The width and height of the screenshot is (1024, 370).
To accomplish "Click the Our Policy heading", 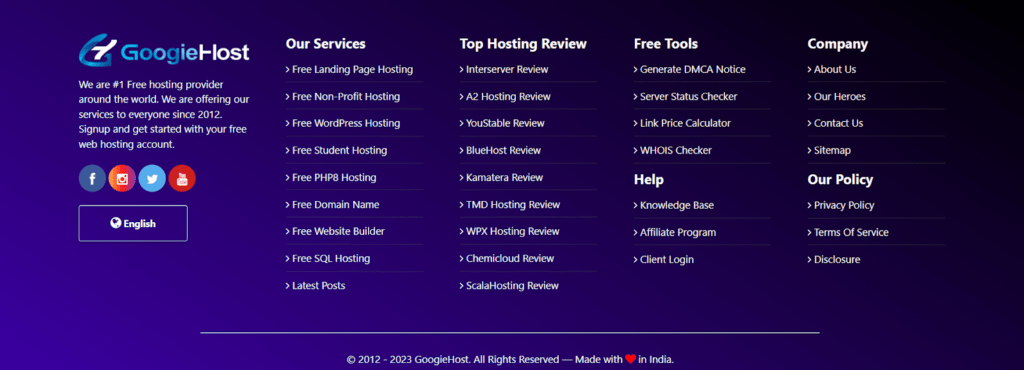I will click(x=840, y=179).
